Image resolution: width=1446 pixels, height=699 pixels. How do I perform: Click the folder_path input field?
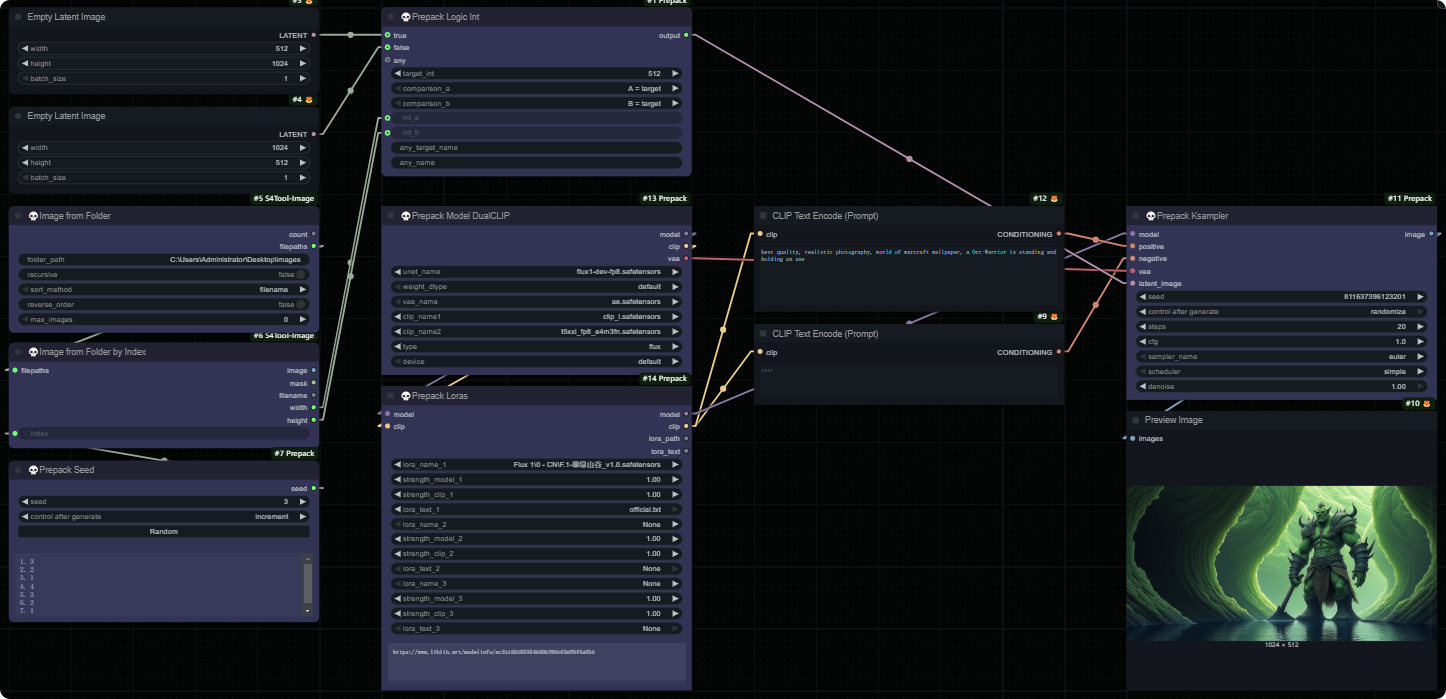pyautogui.click(x=164, y=260)
